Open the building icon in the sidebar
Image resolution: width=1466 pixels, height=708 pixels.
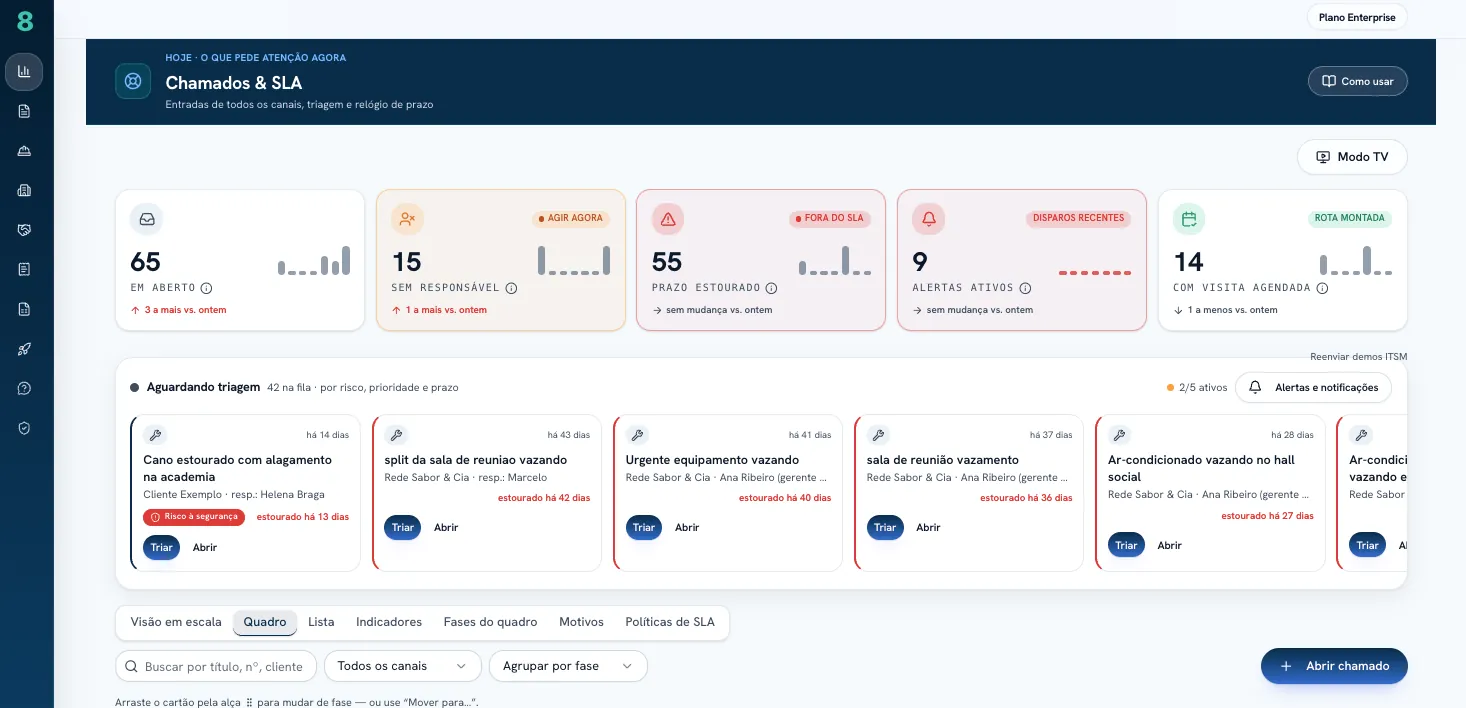24,190
